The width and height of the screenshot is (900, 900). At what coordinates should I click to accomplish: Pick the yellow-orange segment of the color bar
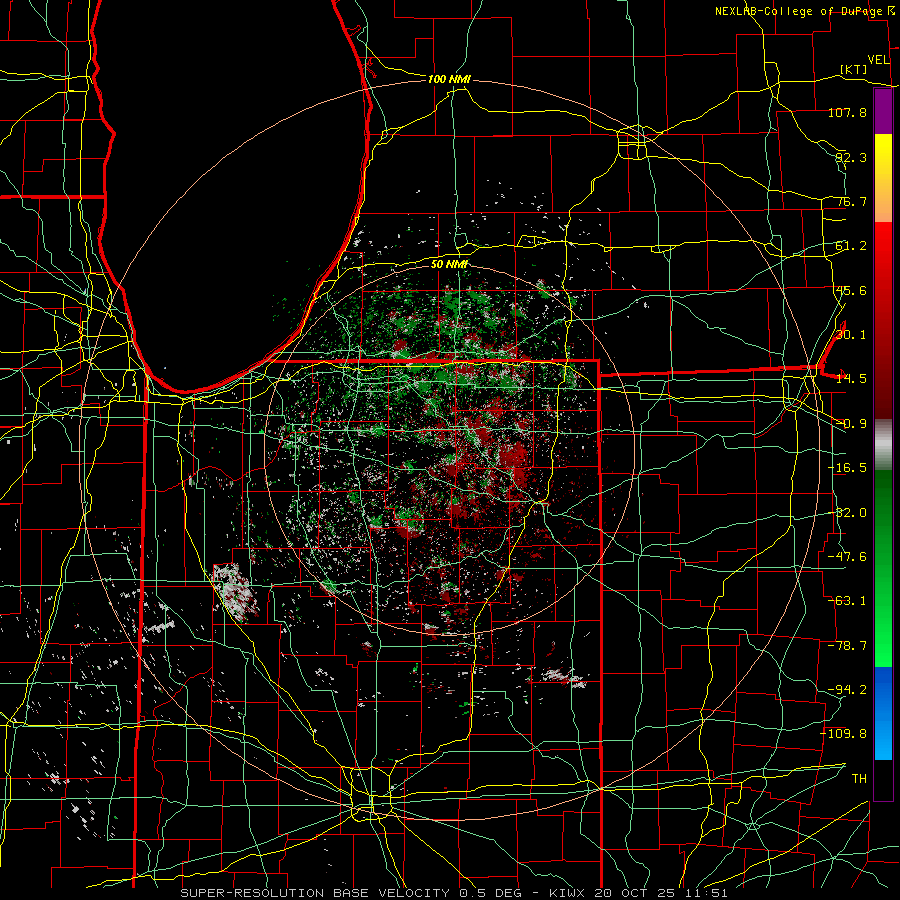tap(883, 178)
